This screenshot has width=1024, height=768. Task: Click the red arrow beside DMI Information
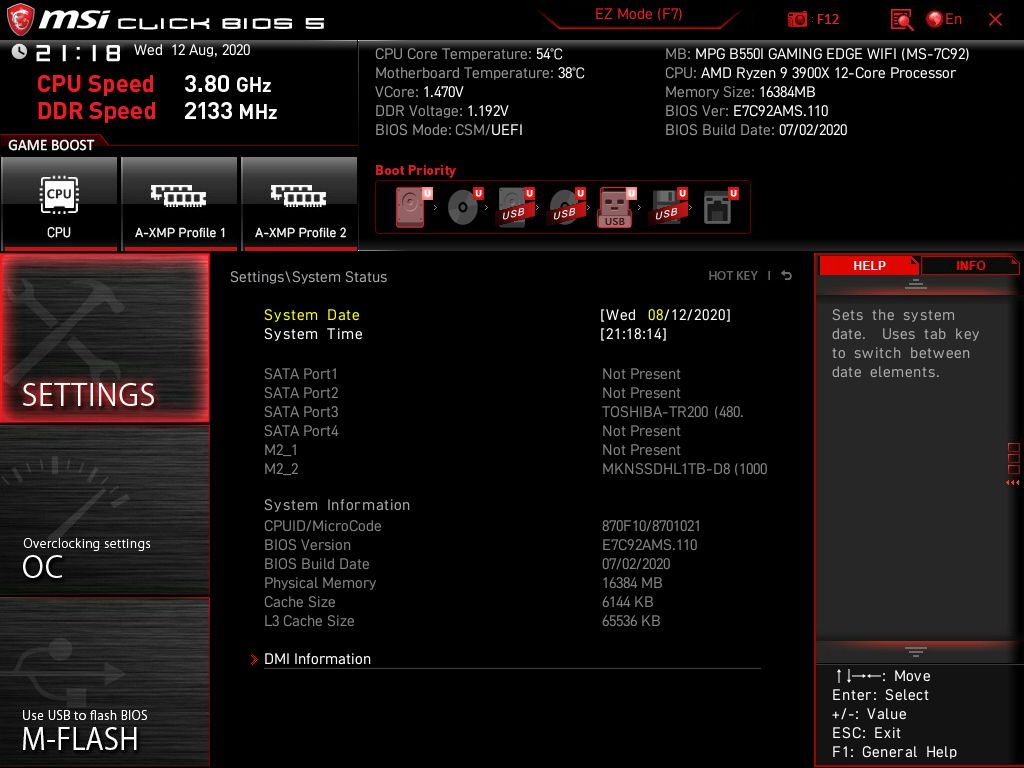(x=254, y=660)
